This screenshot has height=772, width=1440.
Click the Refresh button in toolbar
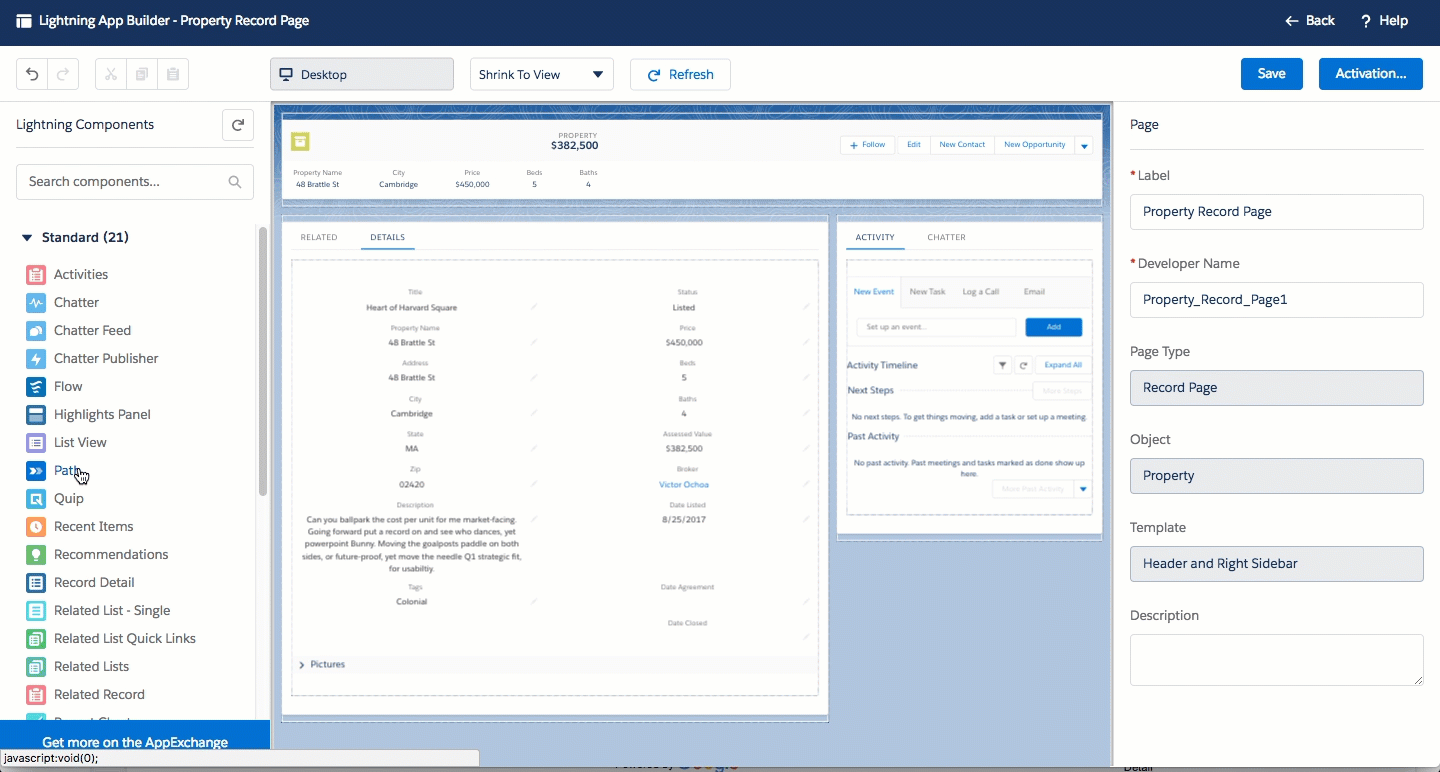(680, 74)
